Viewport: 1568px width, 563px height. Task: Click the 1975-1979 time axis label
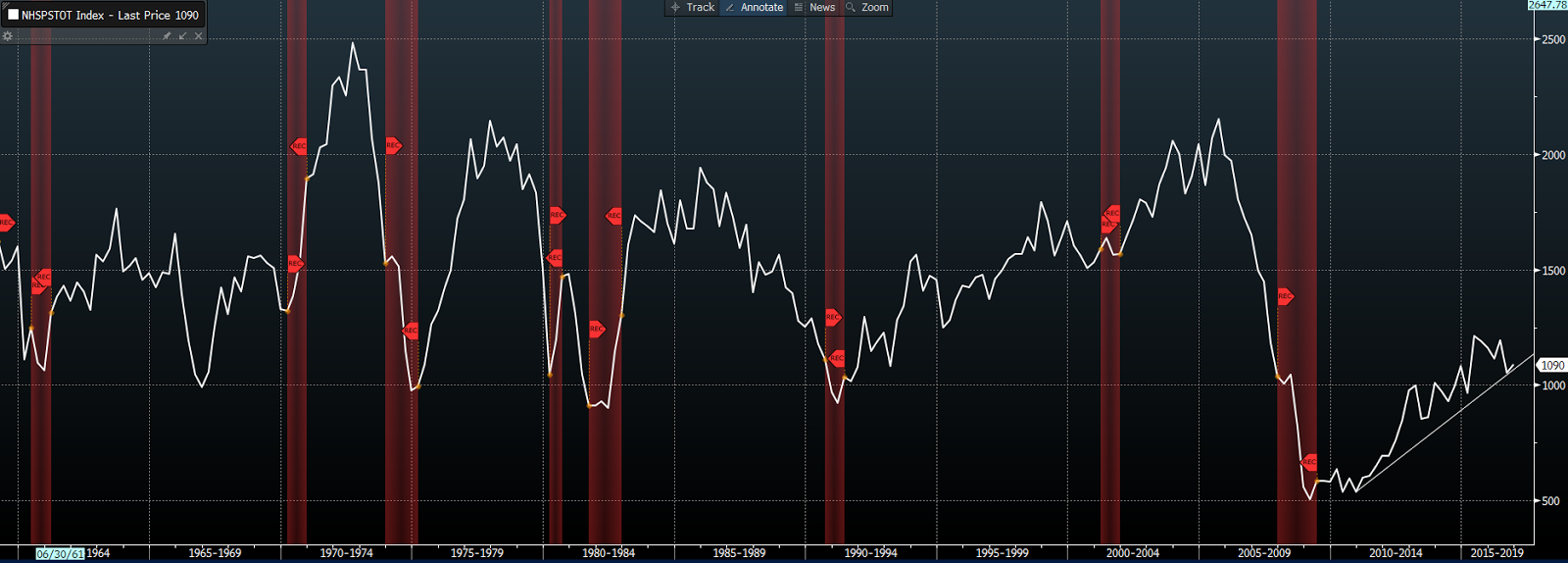click(x=477, y=553)
